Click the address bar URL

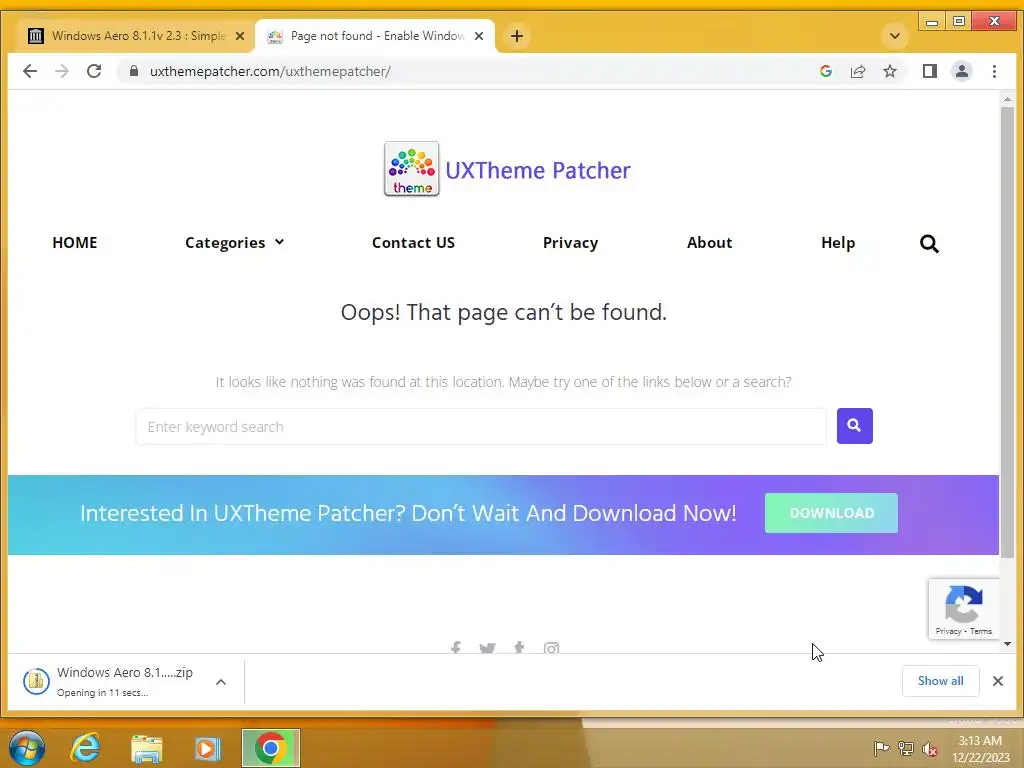click(270, 71)
